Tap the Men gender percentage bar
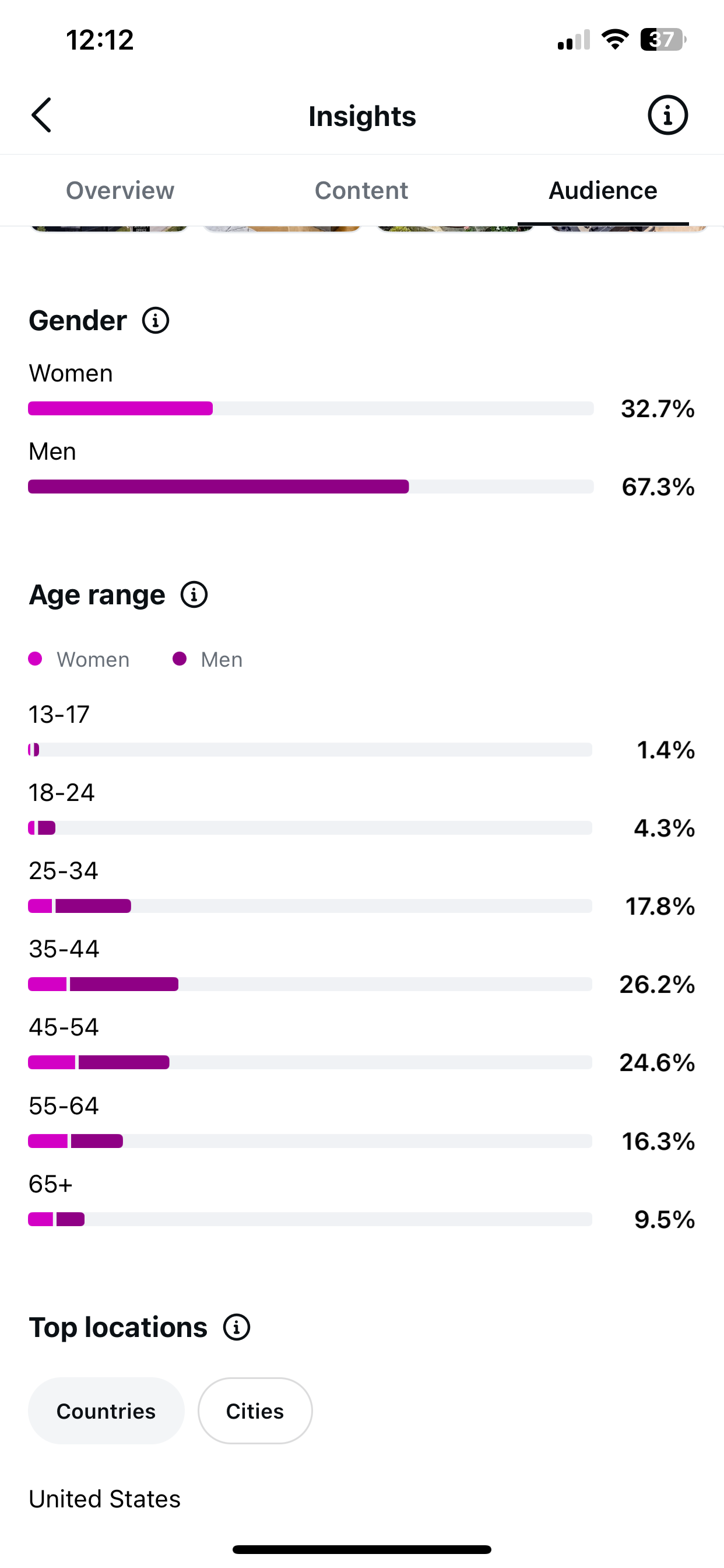 pos(311,487)
